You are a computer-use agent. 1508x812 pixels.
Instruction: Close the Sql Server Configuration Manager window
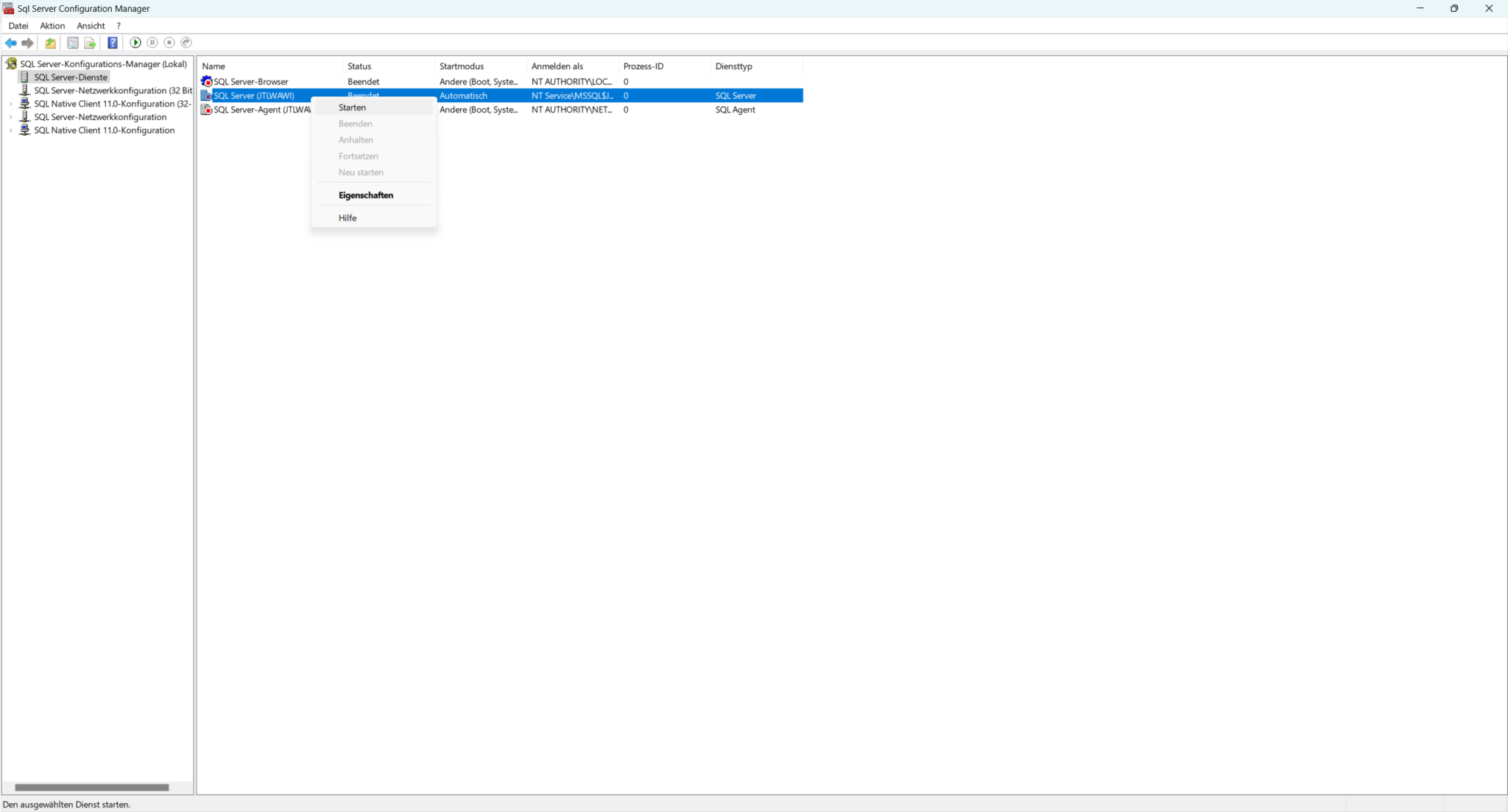click(x=1489, y=8)
